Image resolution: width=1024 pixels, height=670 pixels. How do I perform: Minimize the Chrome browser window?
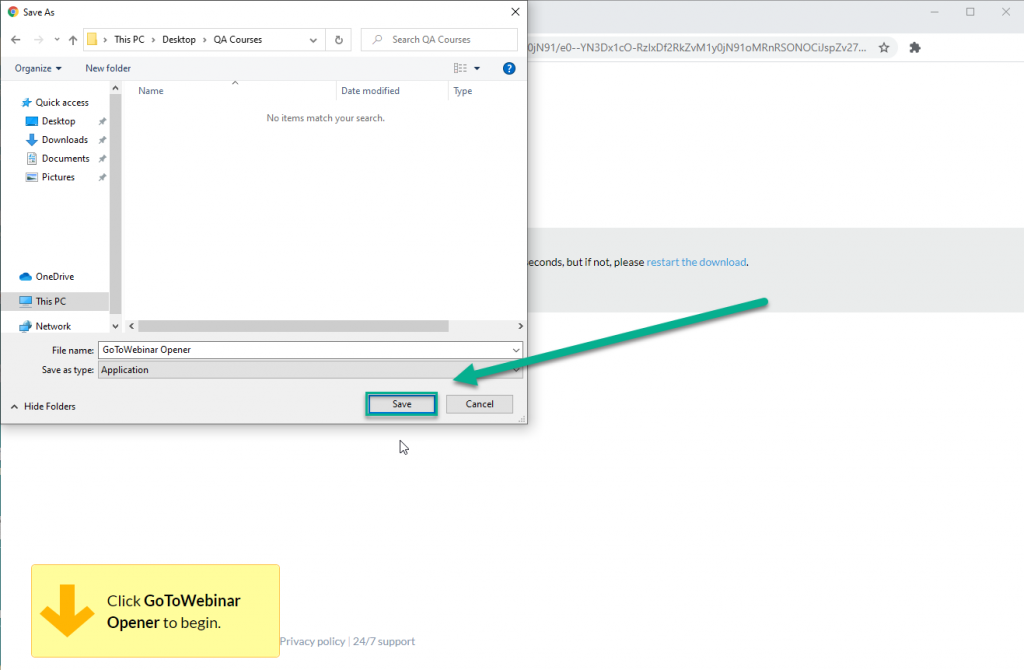point(935,12)
